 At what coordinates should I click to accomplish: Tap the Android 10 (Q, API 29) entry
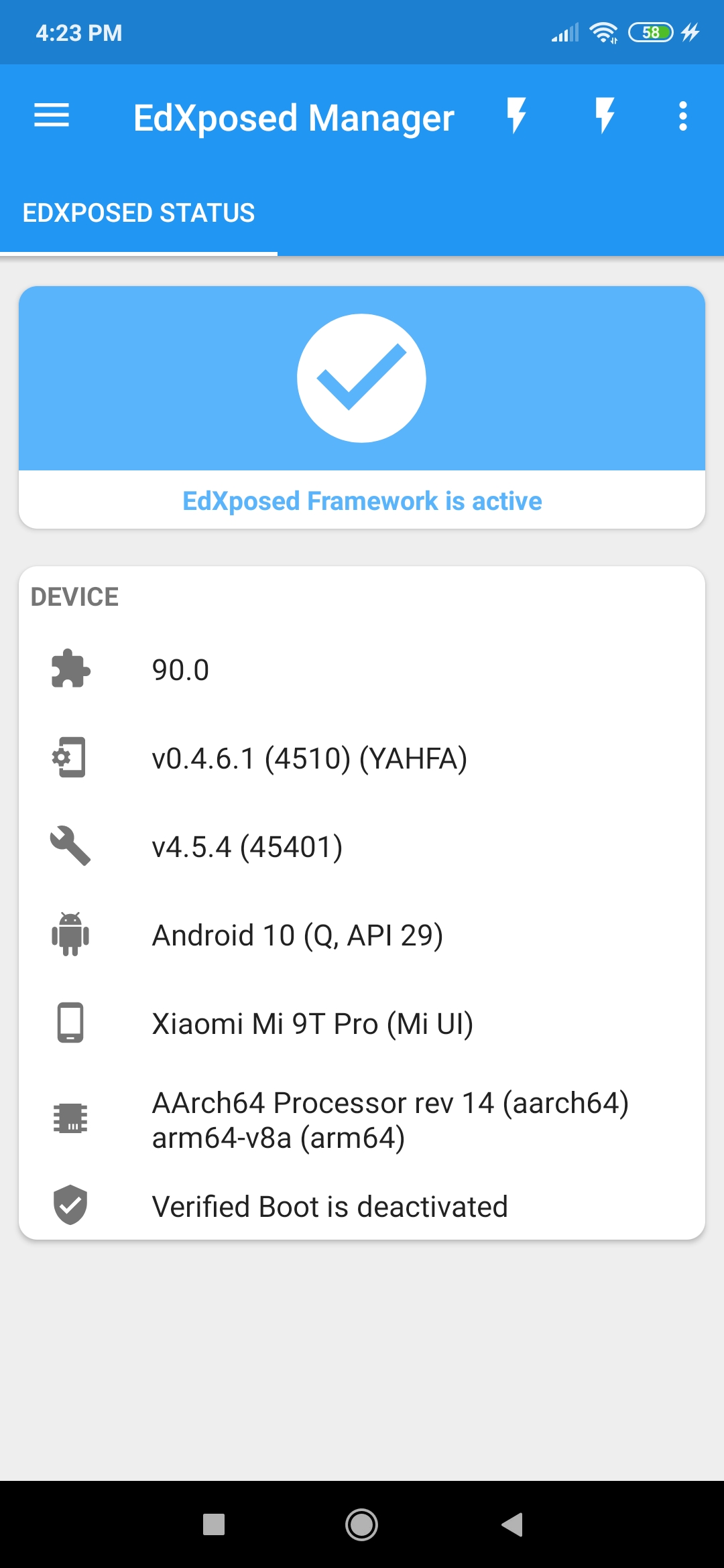298,935
